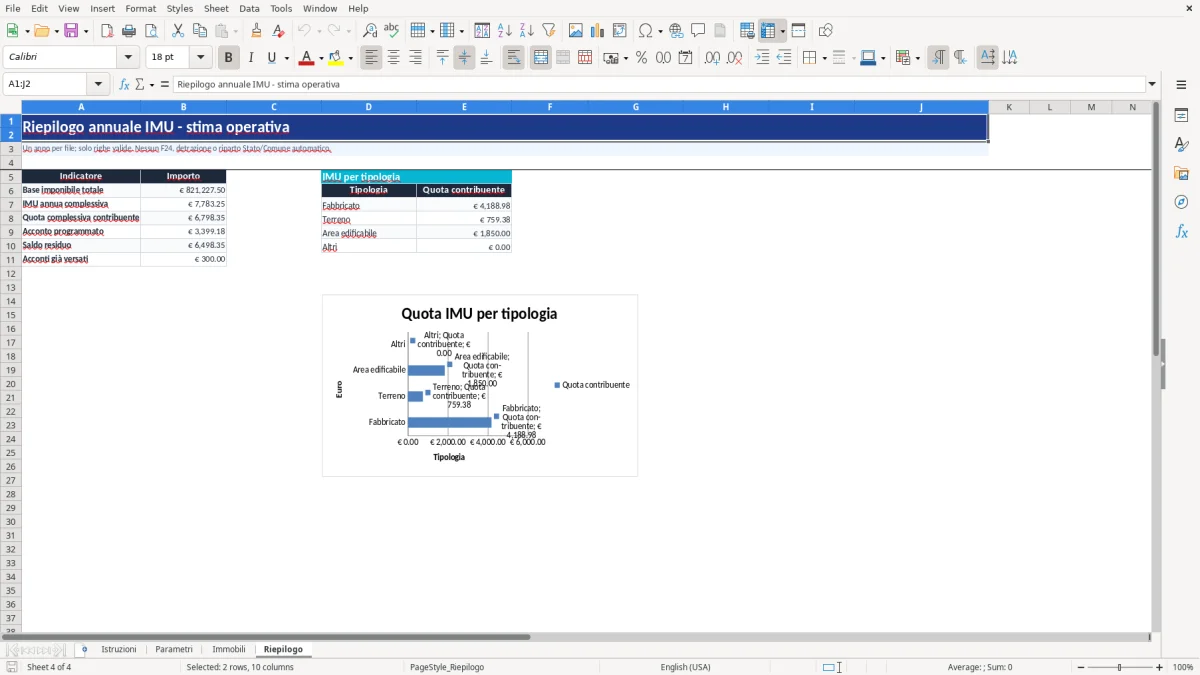This screenshot has height=675, width=1200.
Task: Click the Copy icon
Action: (x=200, y=31)
